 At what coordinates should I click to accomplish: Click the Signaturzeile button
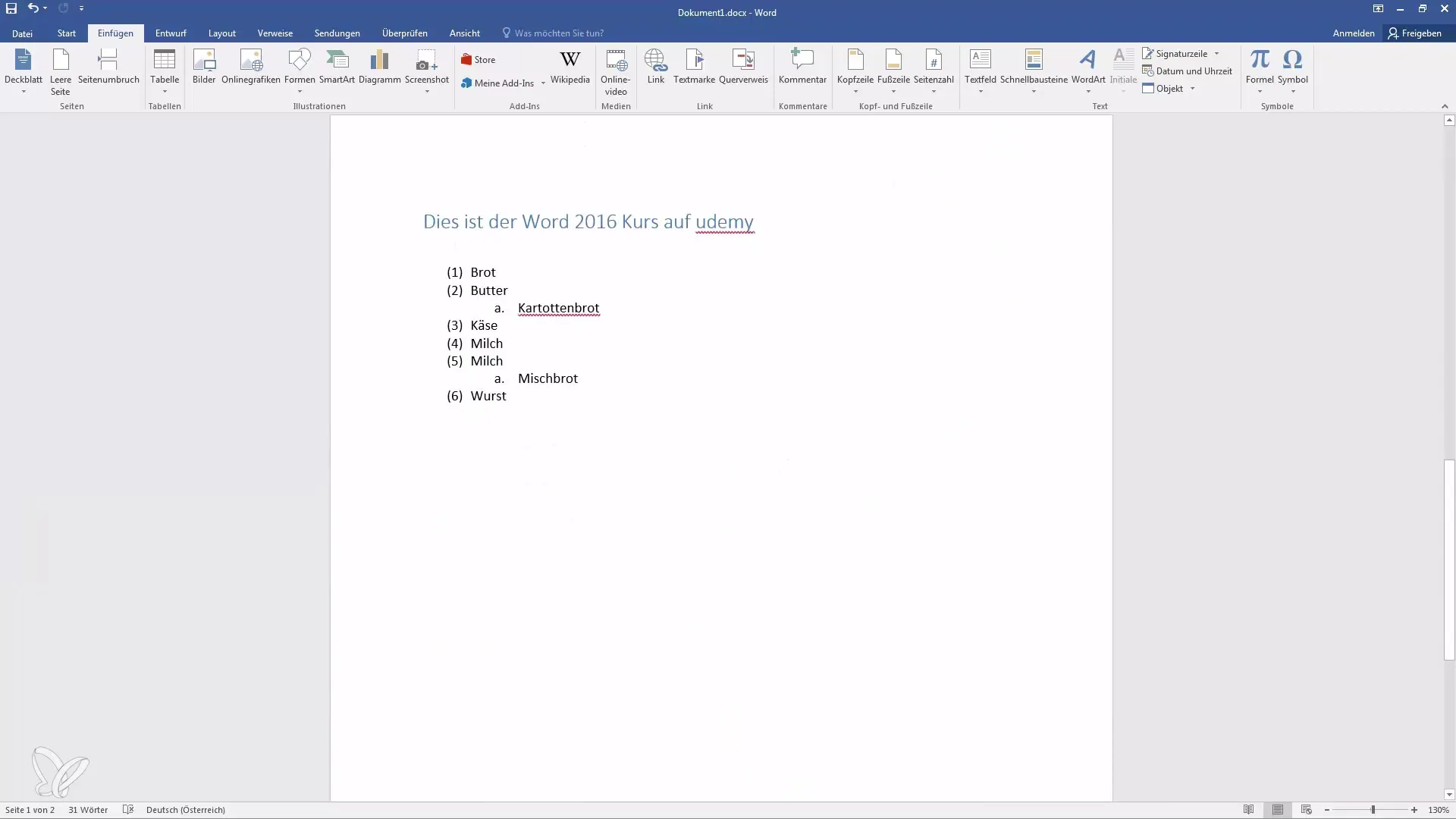pyautogui.click(x=1175, y=54)
